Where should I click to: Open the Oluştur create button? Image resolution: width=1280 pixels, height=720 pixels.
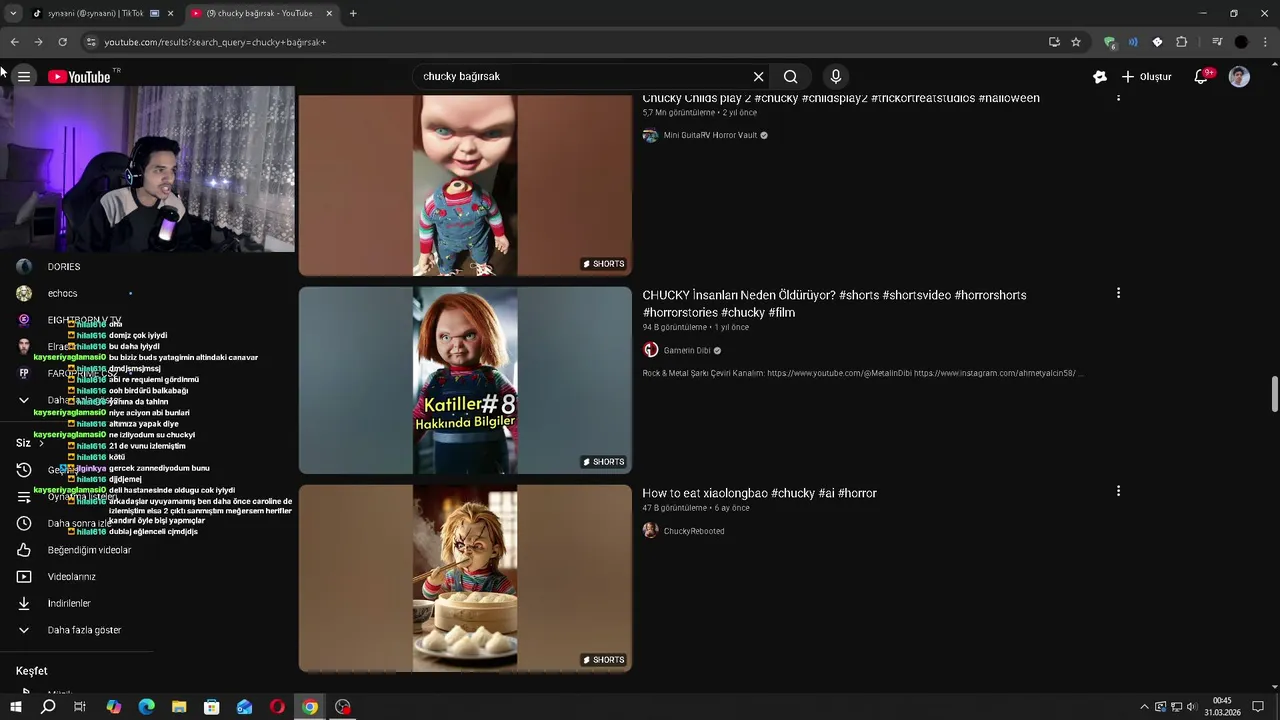(x=1146, y=77)
